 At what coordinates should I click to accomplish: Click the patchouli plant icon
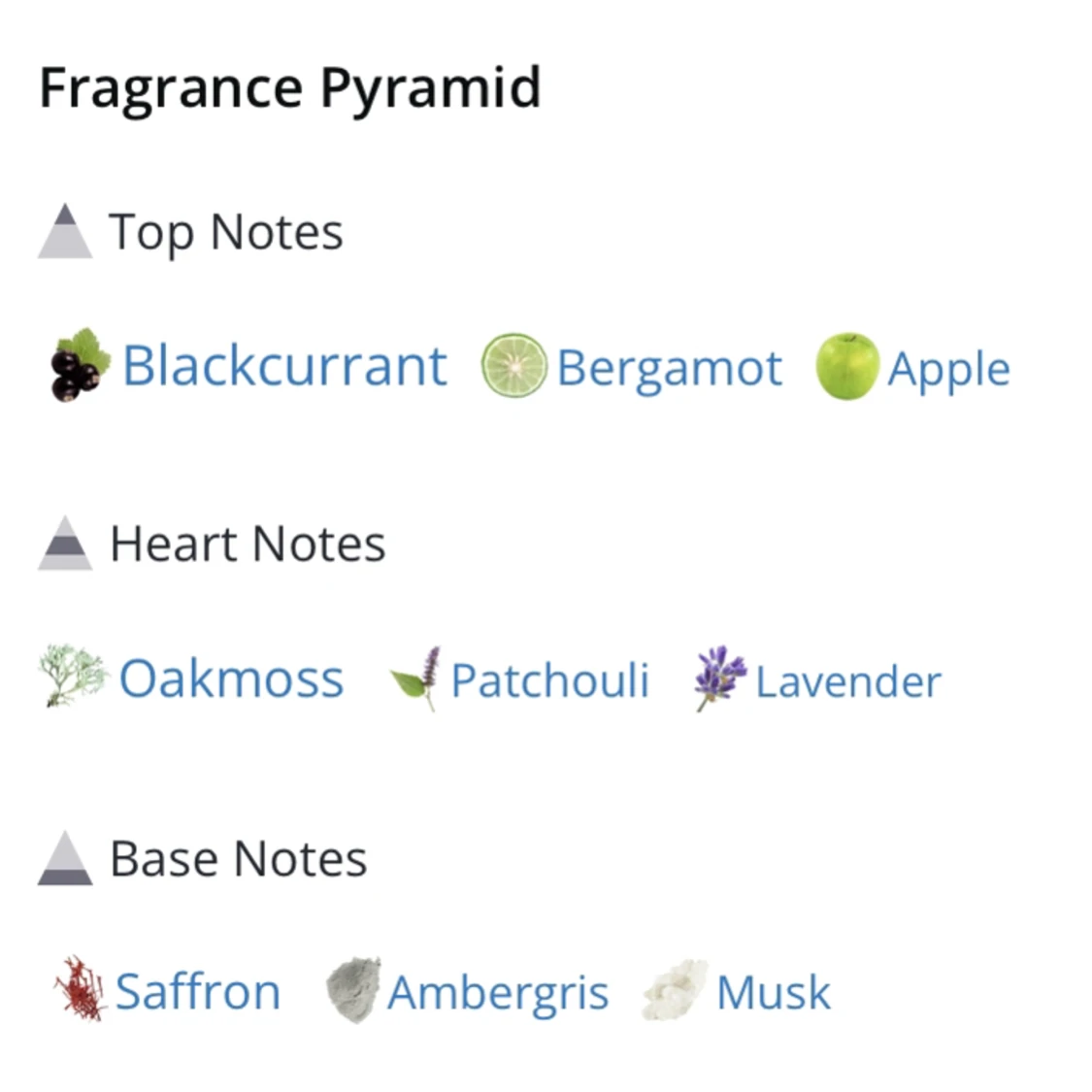(416, 678)
